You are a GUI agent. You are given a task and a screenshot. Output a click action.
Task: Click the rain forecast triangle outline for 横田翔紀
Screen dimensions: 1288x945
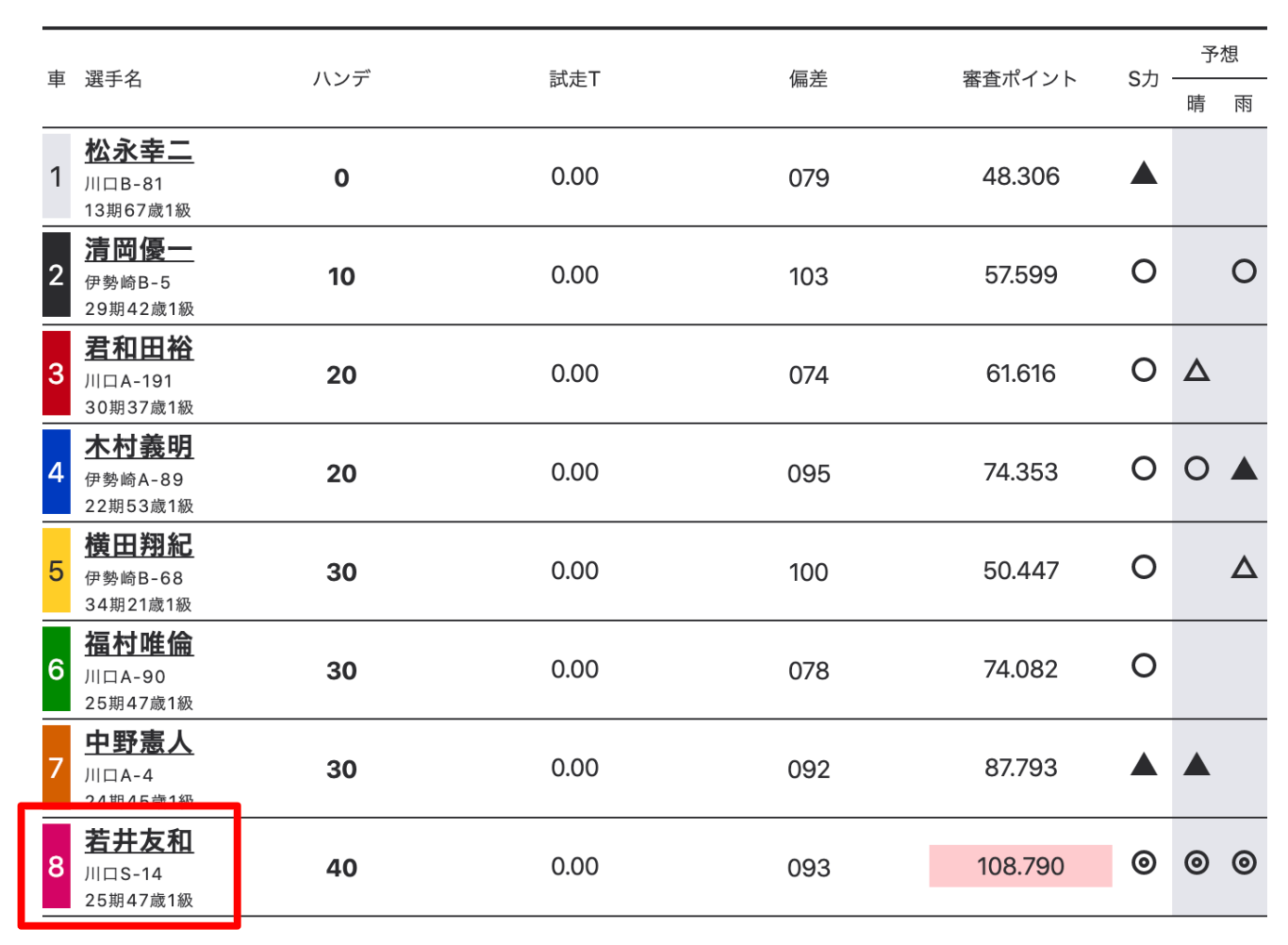1244,567
